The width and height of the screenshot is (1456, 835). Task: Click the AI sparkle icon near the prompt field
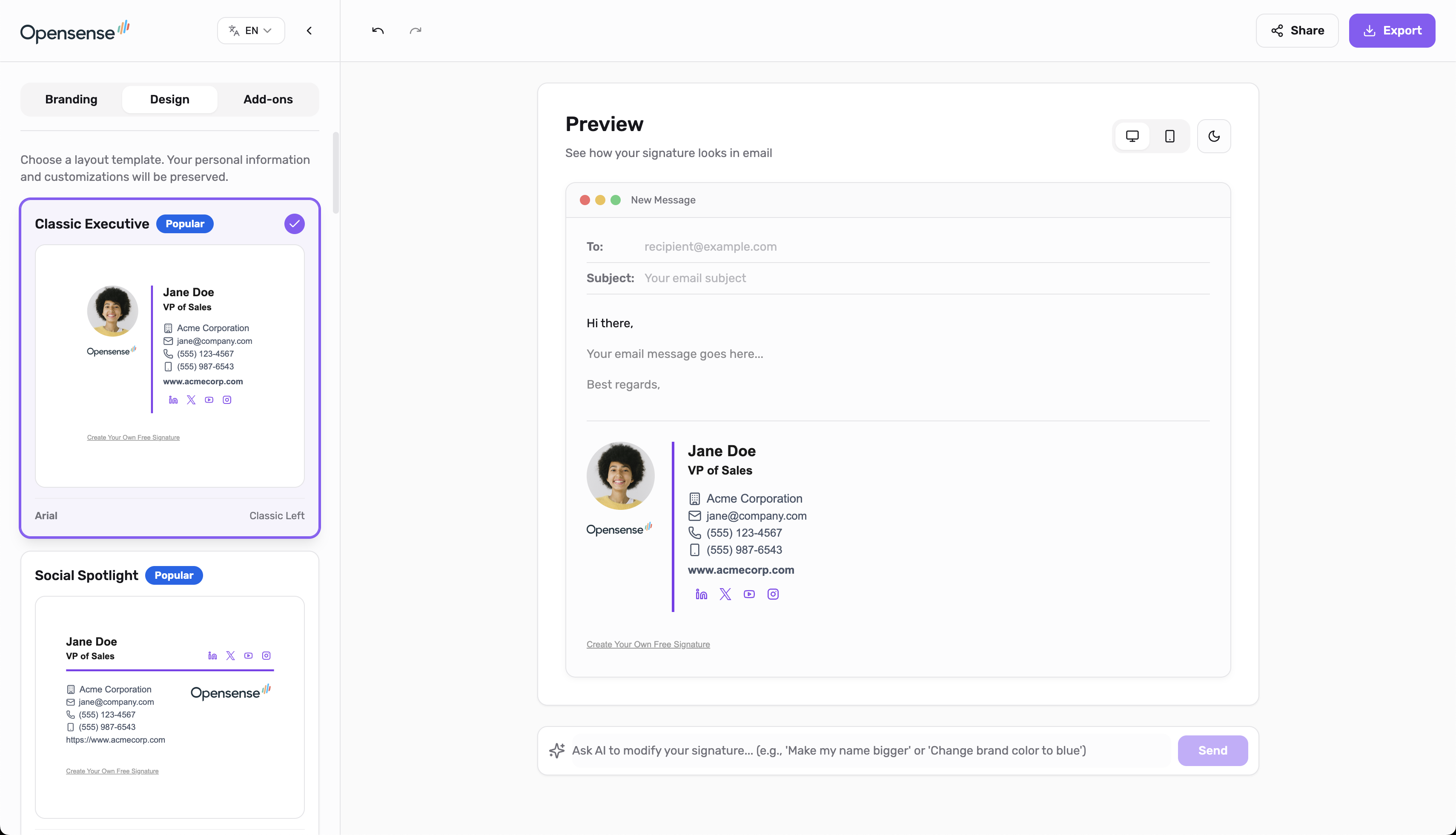(556, 750)
